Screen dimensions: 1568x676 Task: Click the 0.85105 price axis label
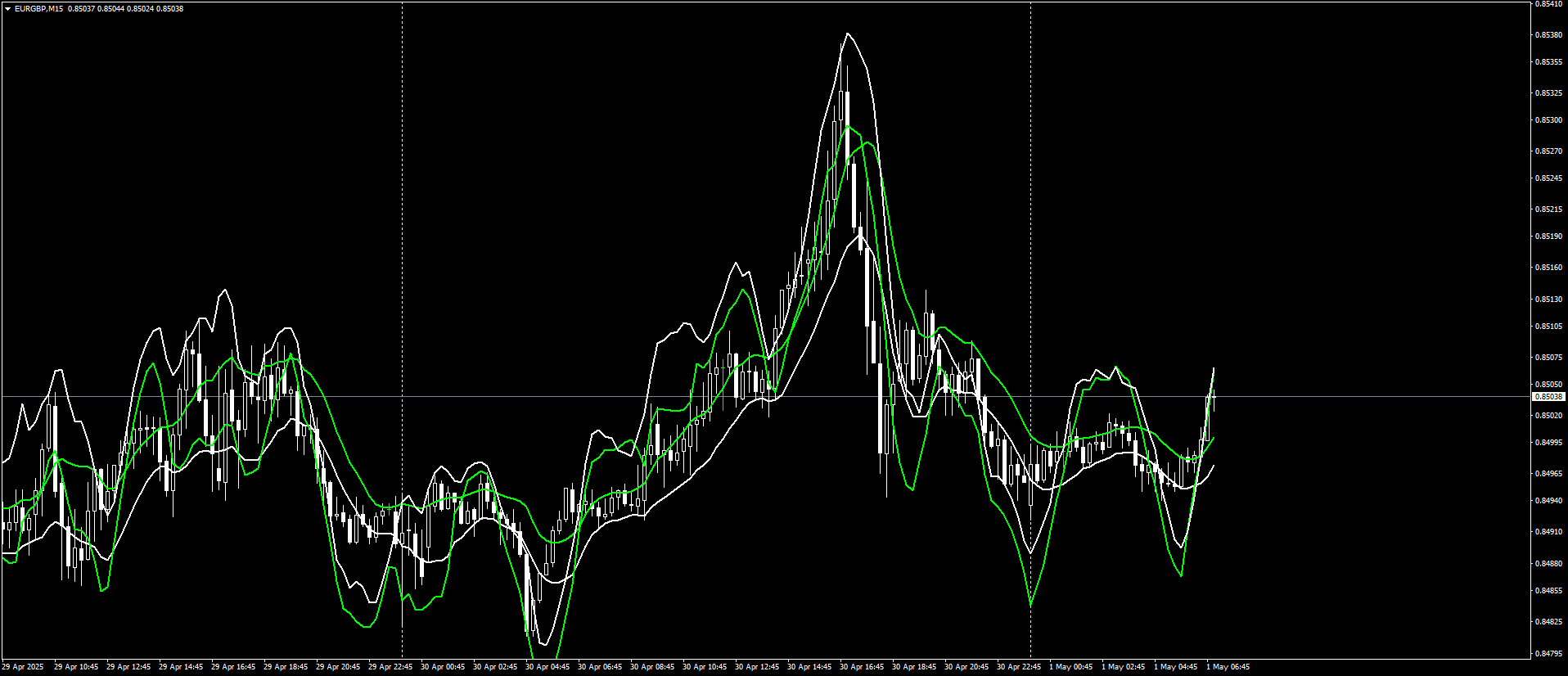tap(1548, 327)
